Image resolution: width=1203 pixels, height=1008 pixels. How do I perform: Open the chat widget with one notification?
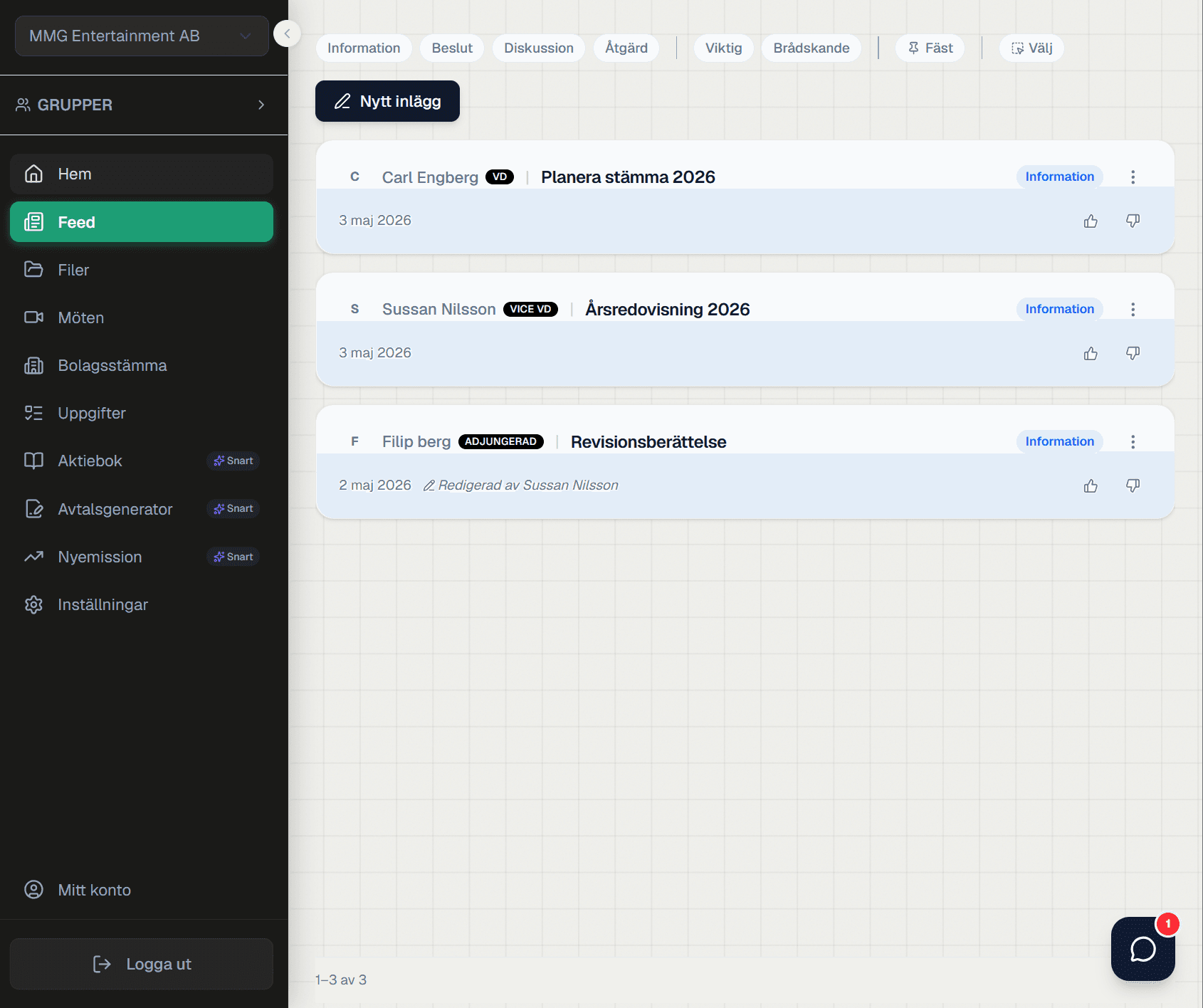point(1142,949)
